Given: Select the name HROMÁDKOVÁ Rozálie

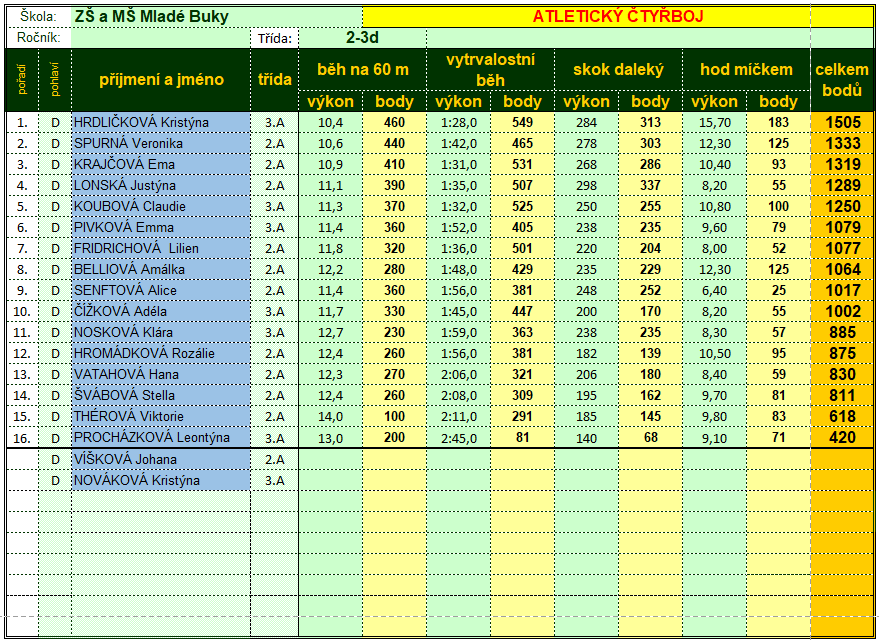Looking at the screenshot, I should tap(161, 354).
